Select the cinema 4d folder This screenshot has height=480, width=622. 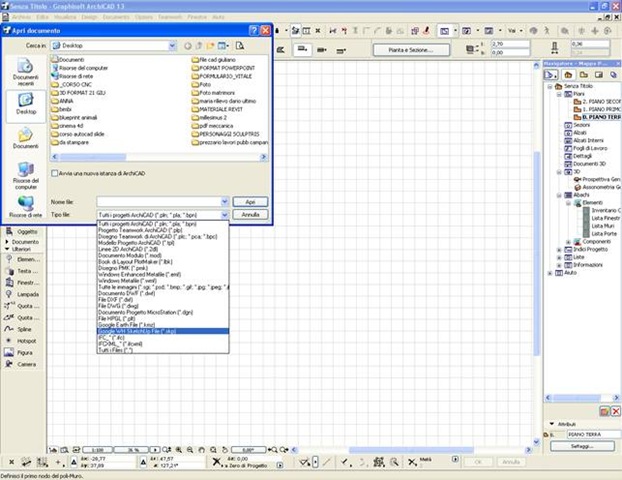(x=67, y=126)
